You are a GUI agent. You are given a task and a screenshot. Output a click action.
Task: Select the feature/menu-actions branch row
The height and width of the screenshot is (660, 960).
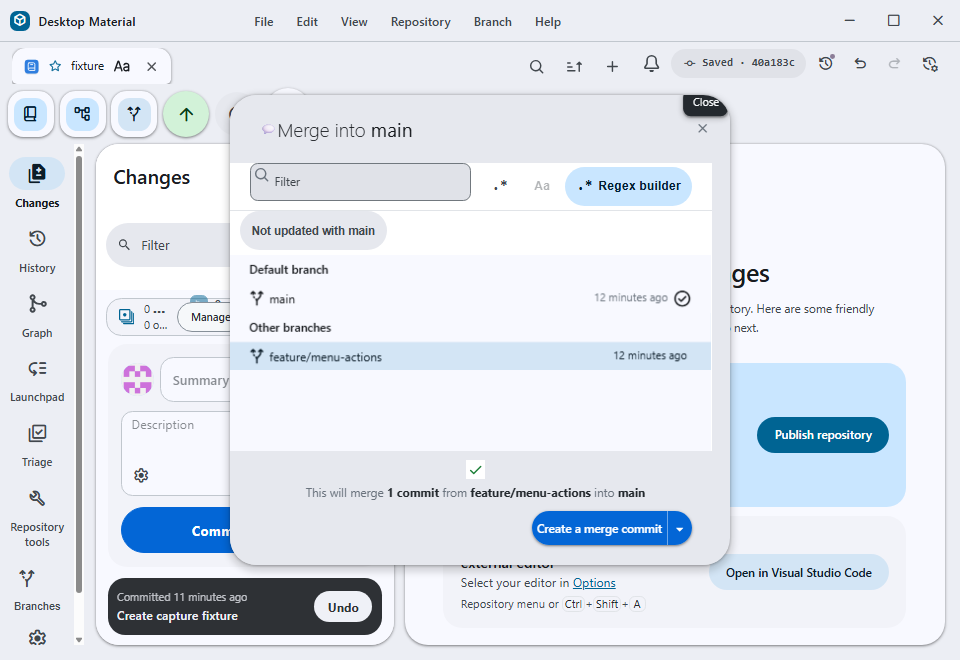pyautogui.click(x=470, y=356)
